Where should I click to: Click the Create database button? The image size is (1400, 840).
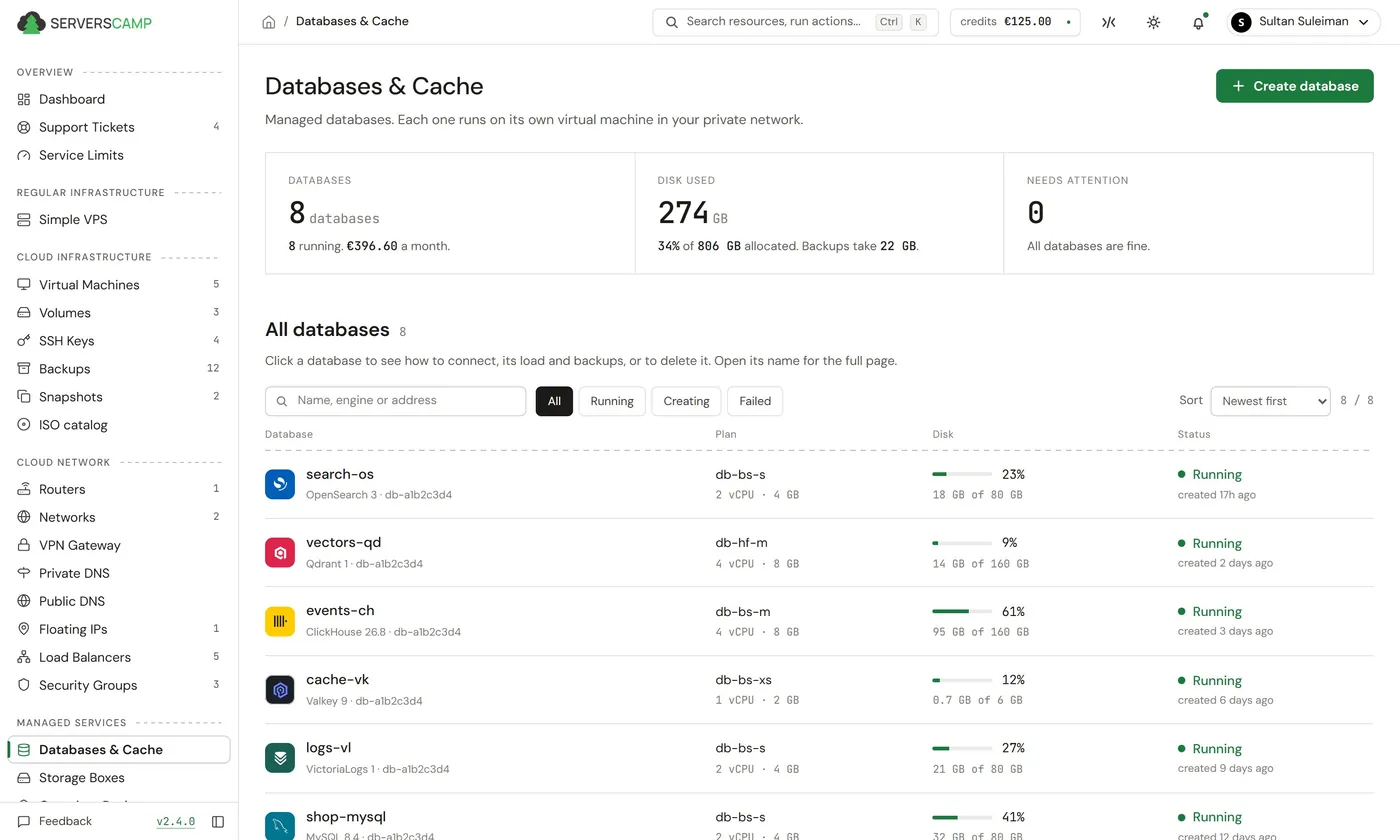(x=1294, y=86)
